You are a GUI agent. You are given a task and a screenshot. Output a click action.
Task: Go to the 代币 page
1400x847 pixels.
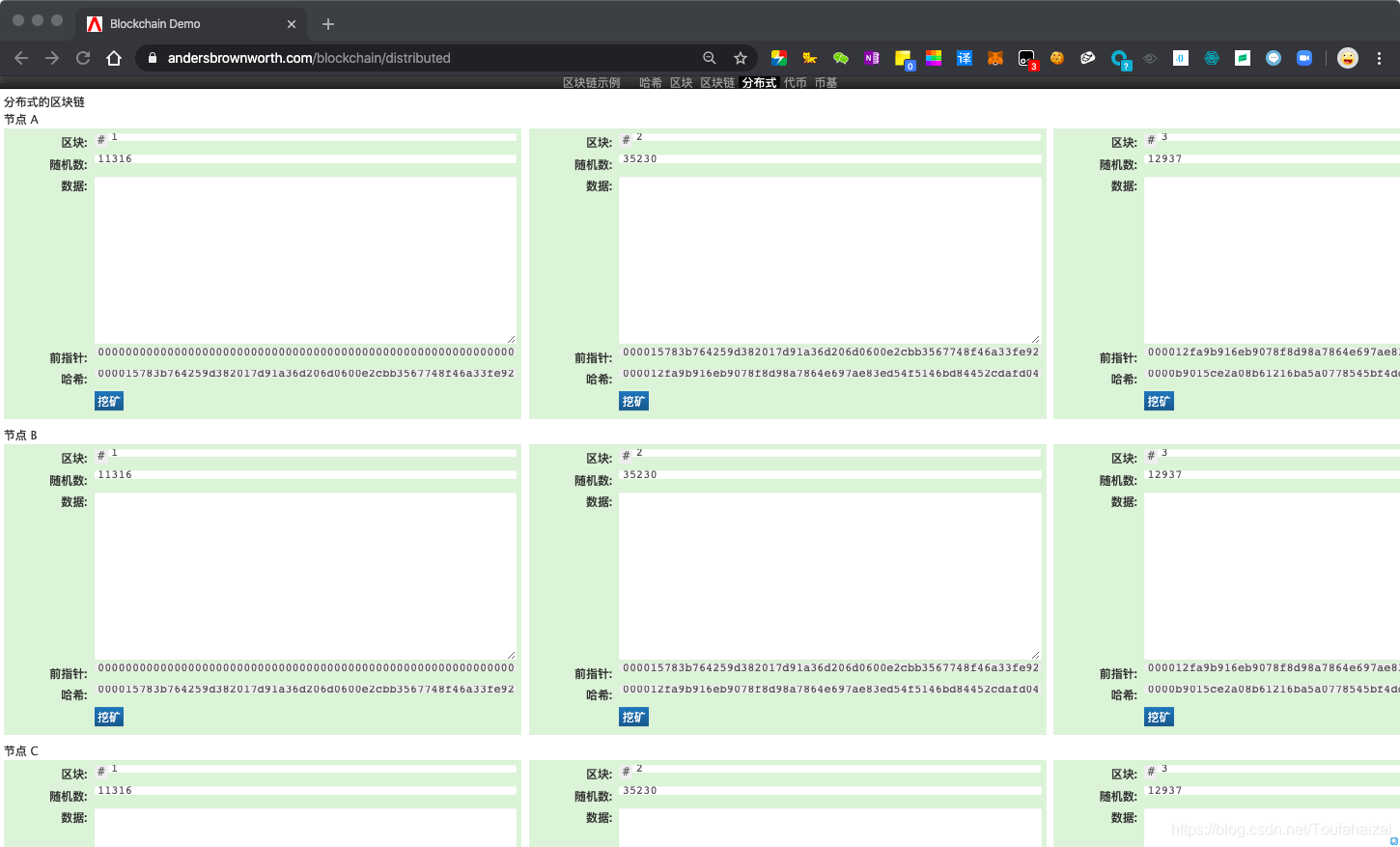[796, 83]
